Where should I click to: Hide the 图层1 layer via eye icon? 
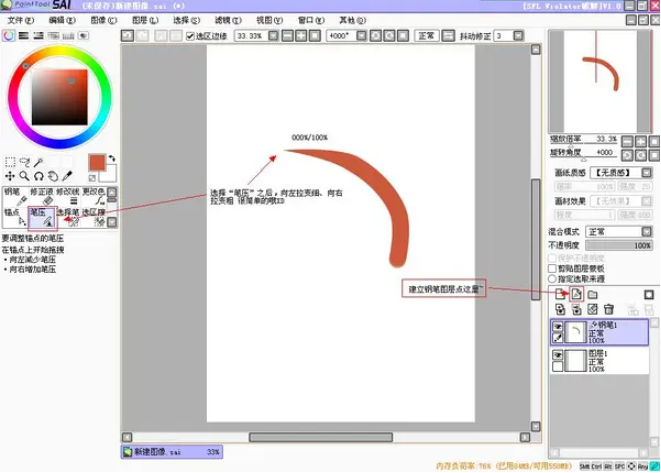[x=557, y=355]
